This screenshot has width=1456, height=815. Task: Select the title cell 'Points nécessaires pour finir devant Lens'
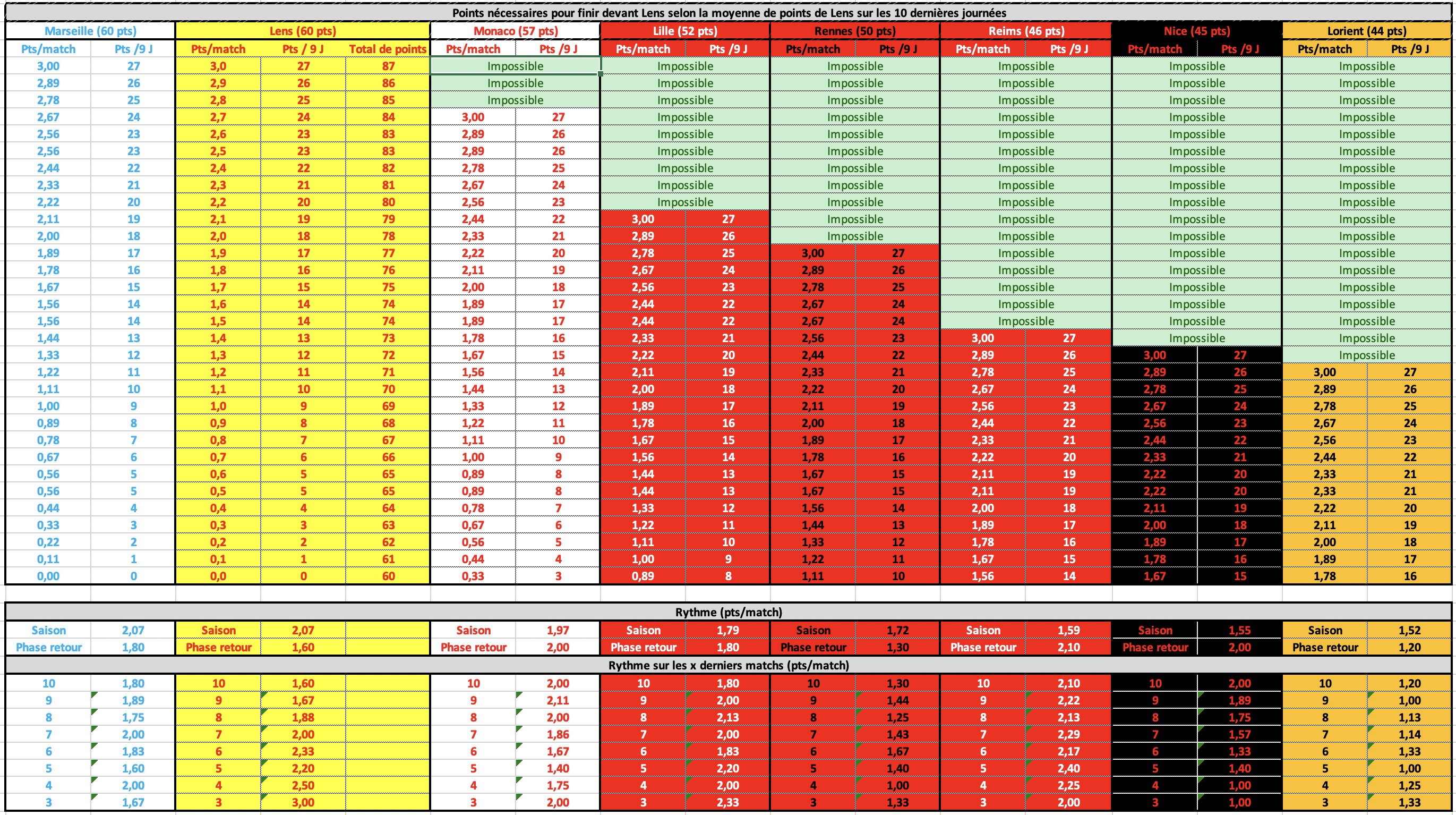(729, 12)
